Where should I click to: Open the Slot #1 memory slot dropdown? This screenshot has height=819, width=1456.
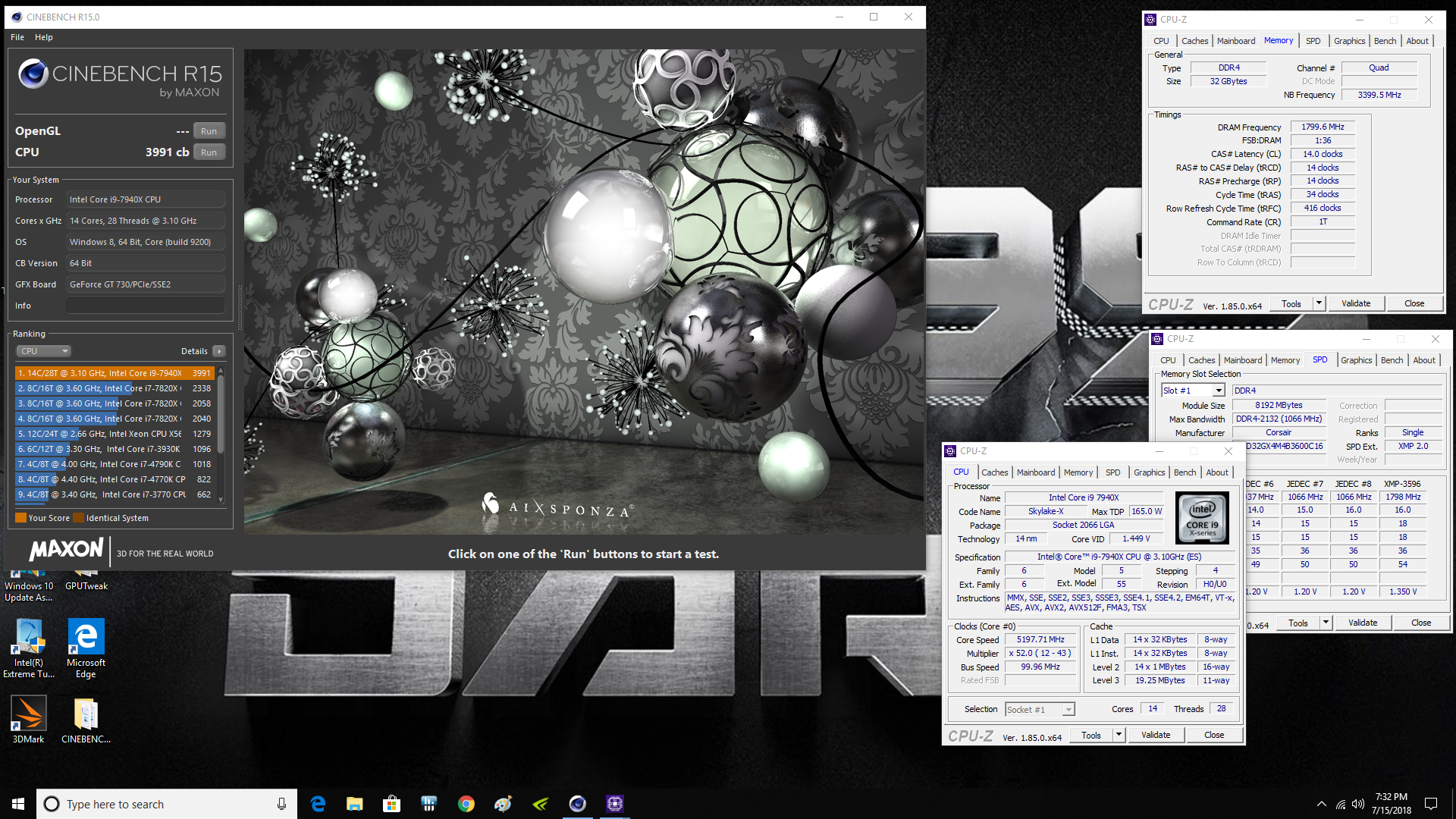[x=1193, y=391]
